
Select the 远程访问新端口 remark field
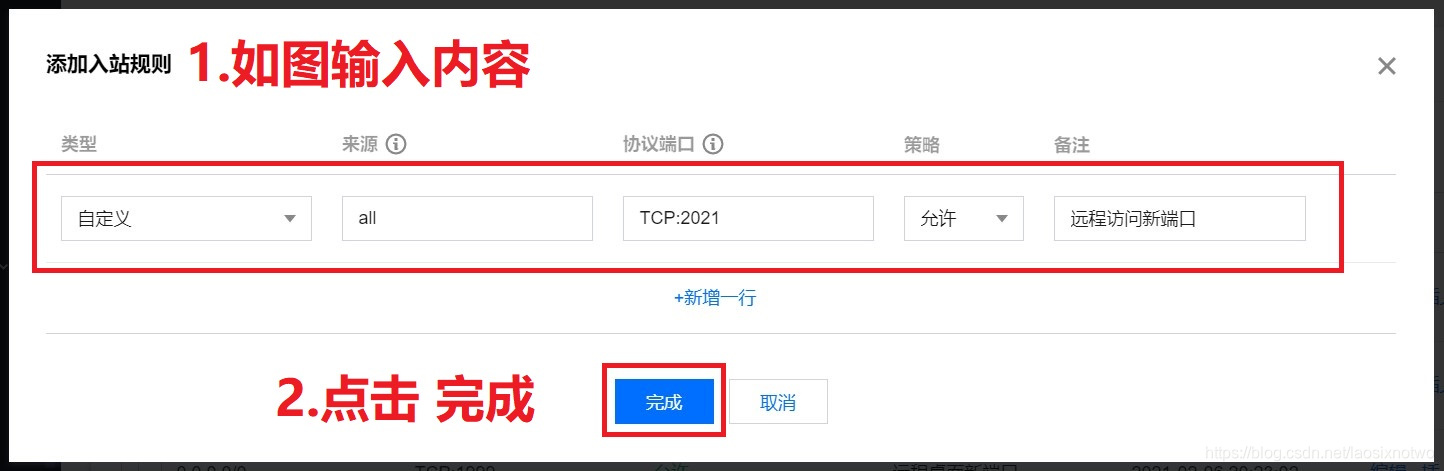click(1180, 218)
